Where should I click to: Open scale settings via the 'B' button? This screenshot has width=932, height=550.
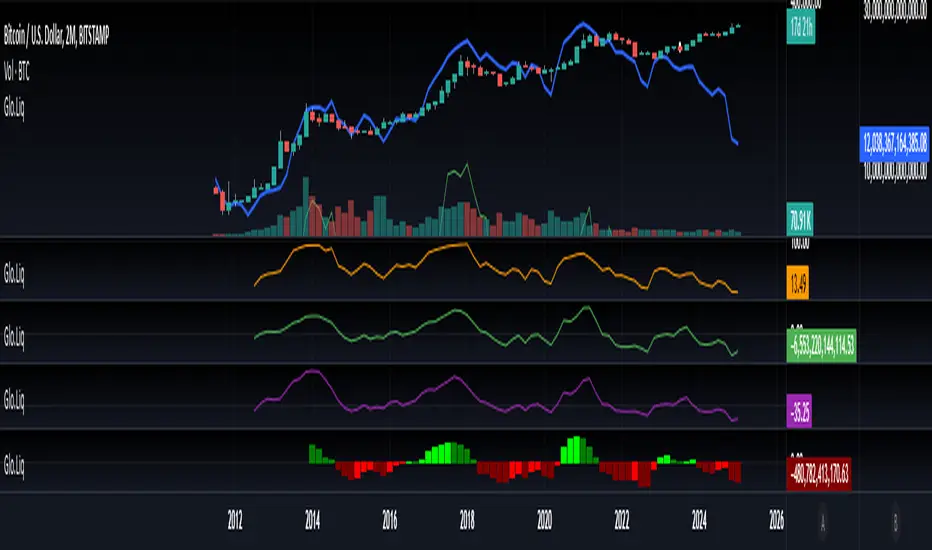tap(895, 523)
